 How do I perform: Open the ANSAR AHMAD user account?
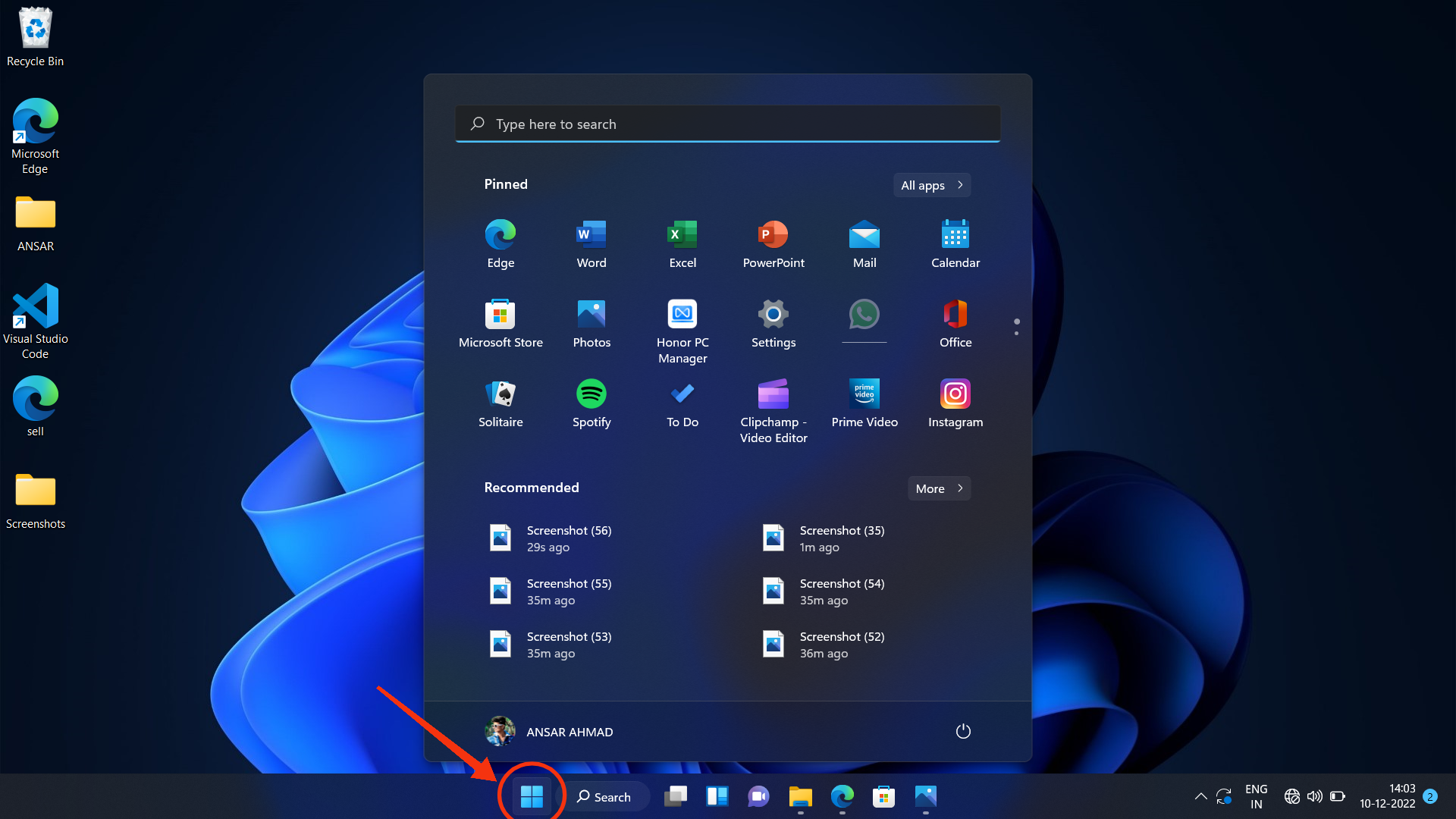pos(549,731)
